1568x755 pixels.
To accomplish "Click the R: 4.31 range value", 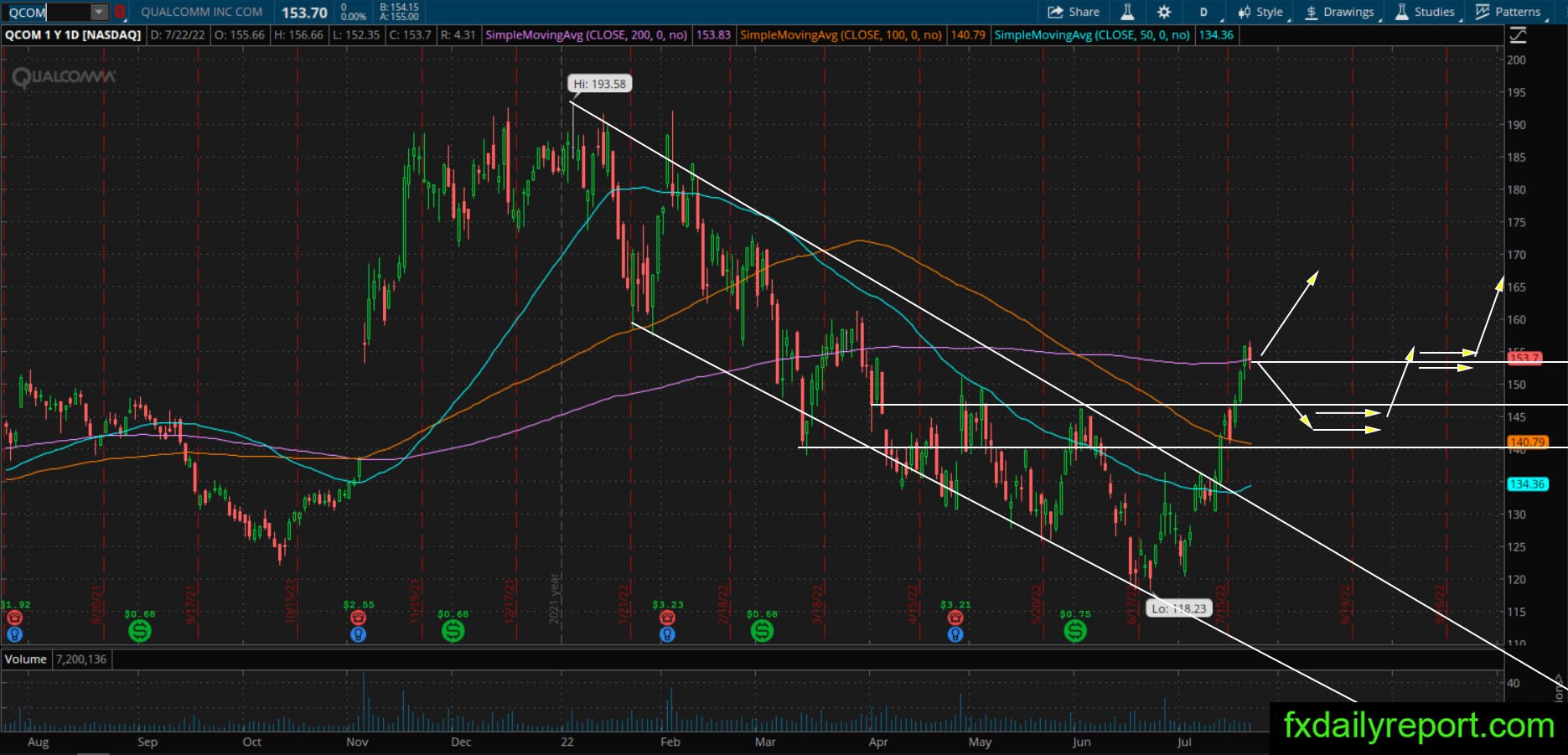I will click(x=458, y=35).
